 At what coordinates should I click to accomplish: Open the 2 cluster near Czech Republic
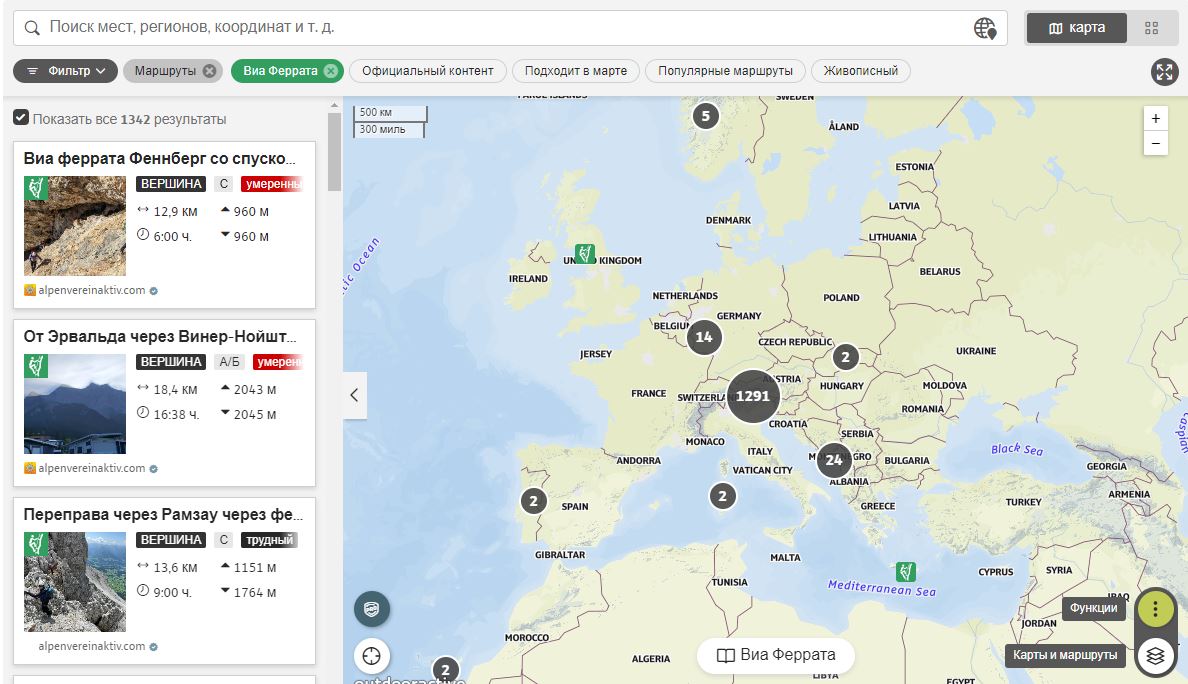point(846,357)
